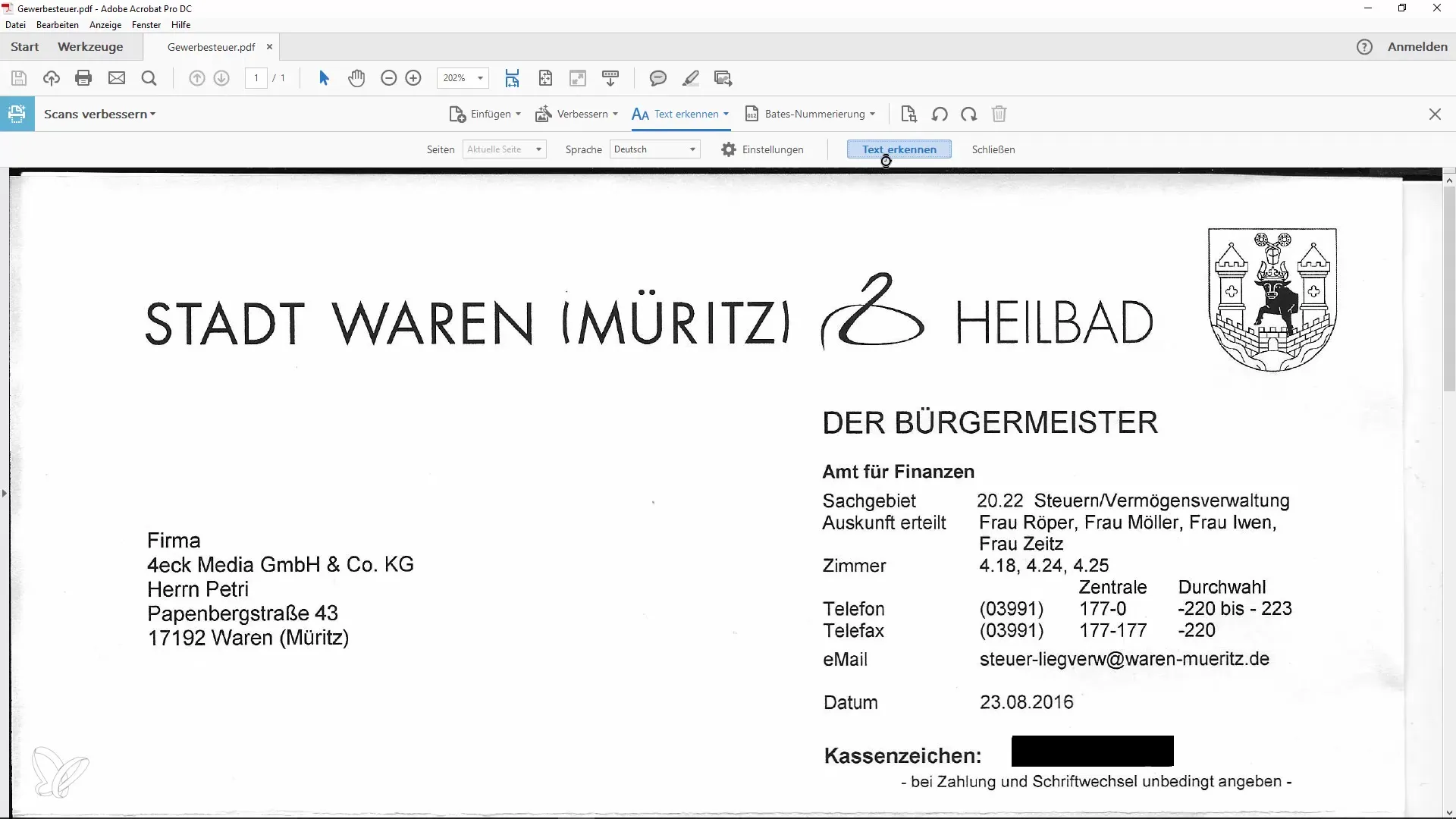Click the DER BÜRGERMEISTER heading
Image resolution: width=1456 pixels, height=819 pixels.
(x=990, y=422)
